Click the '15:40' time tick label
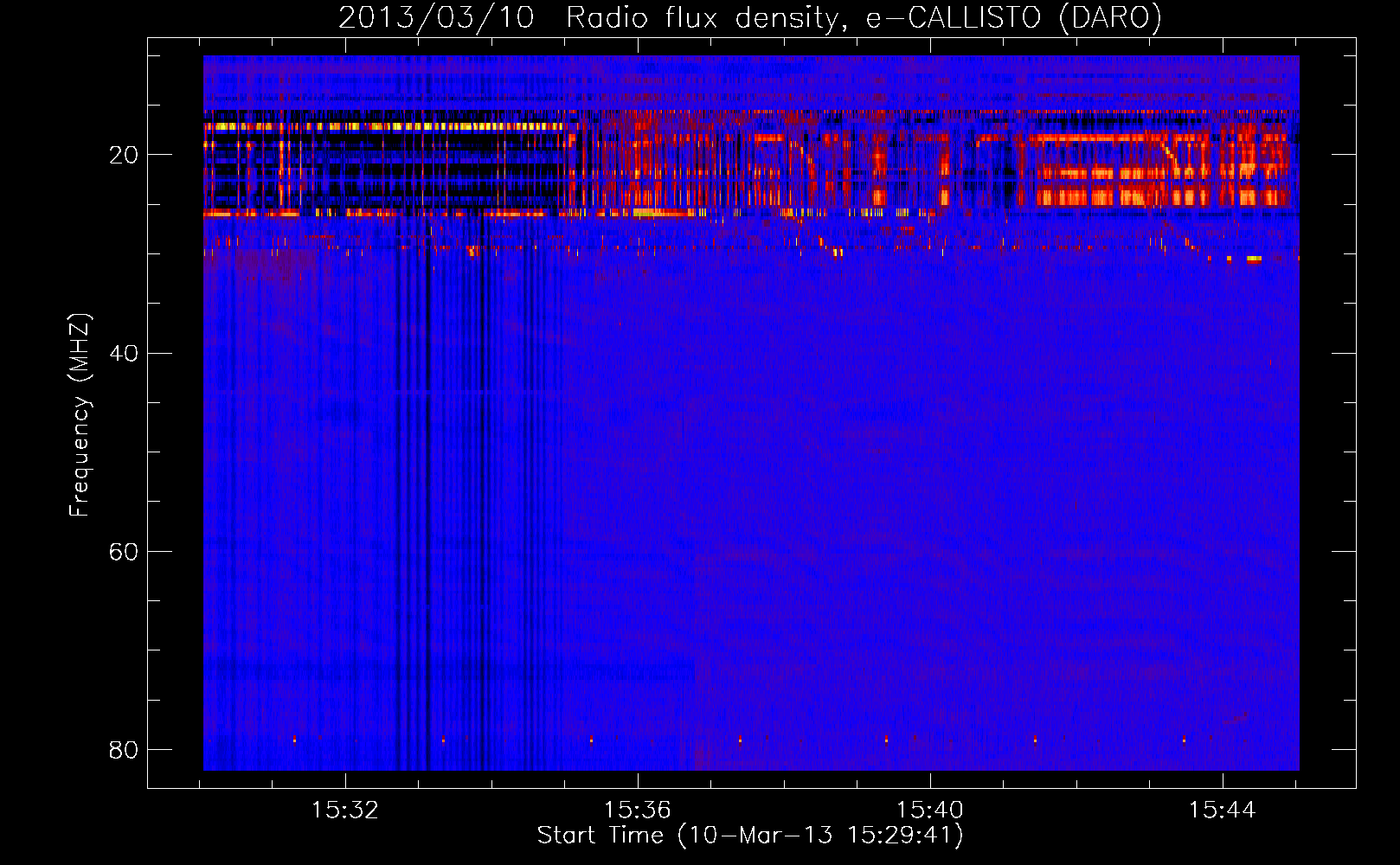Viewport: 1400px width, 865px height. tap(930, 811)
